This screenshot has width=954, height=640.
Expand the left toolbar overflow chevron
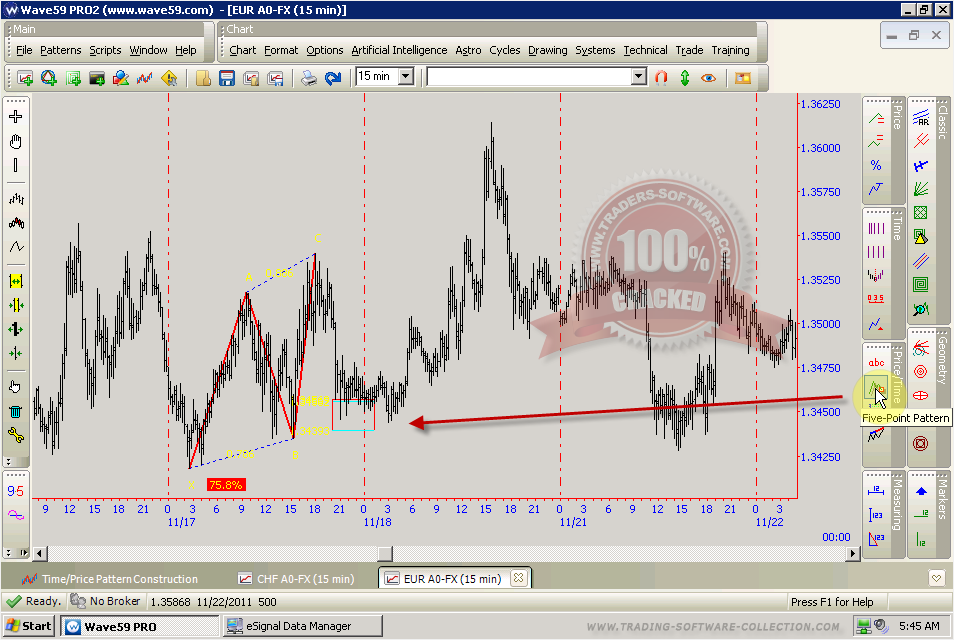(x=15, y=461)
